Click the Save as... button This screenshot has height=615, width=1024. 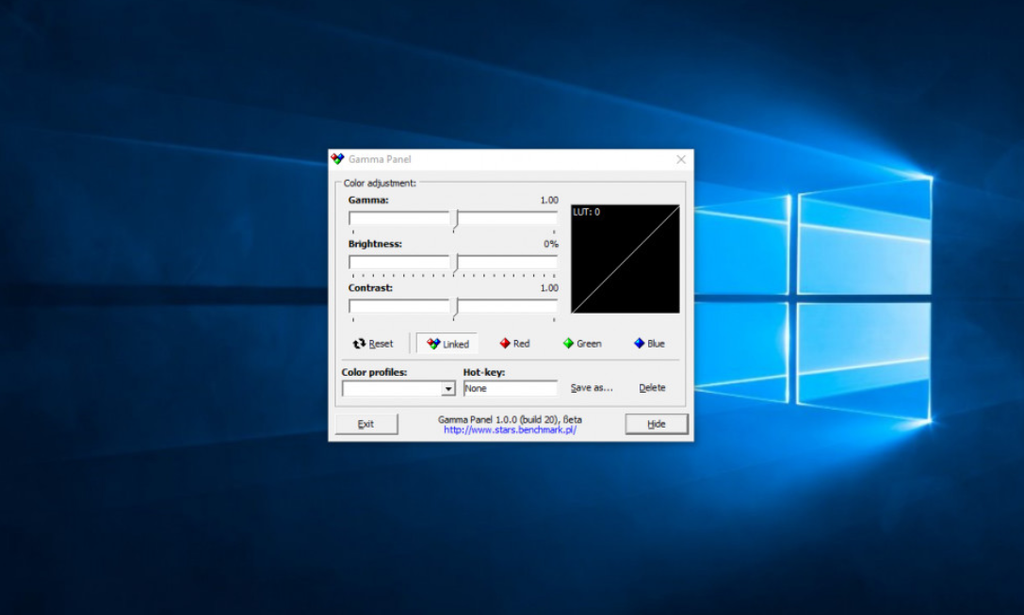coord(592,388)
